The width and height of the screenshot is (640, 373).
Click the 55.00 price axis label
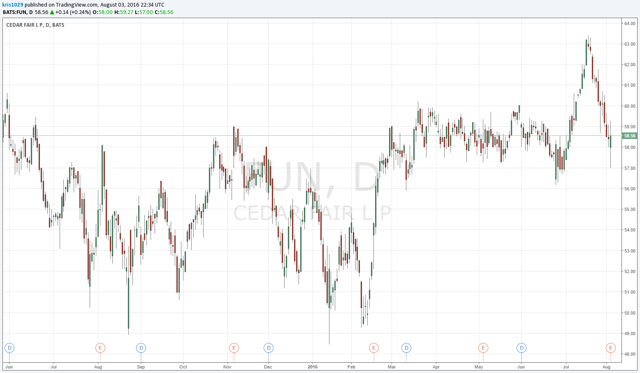(x=630, y=209)
